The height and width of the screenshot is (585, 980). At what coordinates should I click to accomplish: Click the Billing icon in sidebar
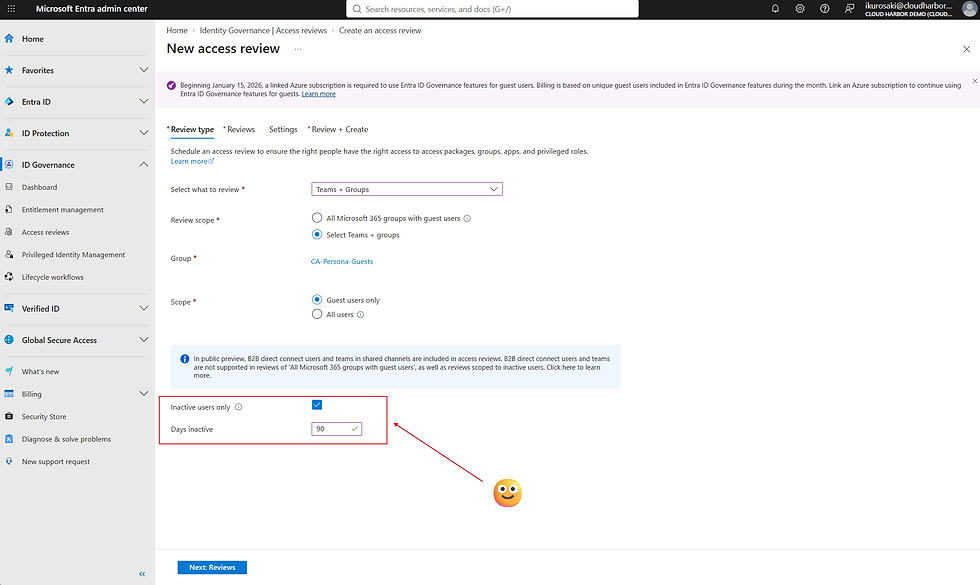click(x=9, y=394)
